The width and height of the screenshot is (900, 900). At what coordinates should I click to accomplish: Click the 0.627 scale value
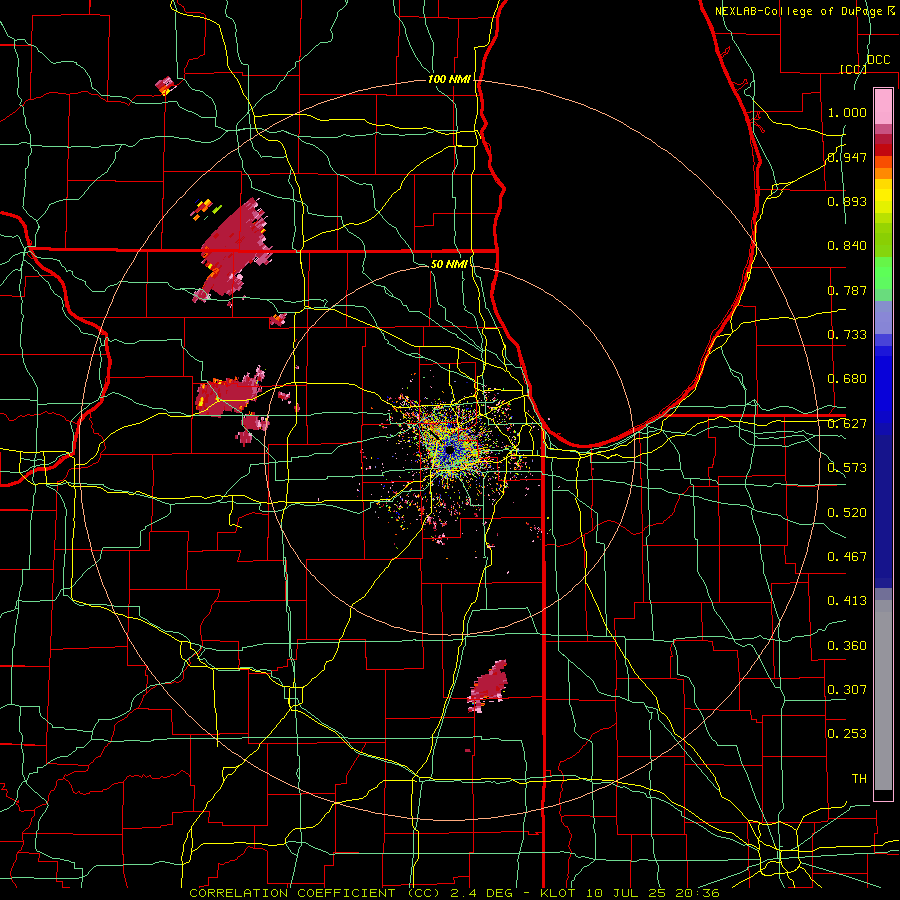tap(847, 424)
